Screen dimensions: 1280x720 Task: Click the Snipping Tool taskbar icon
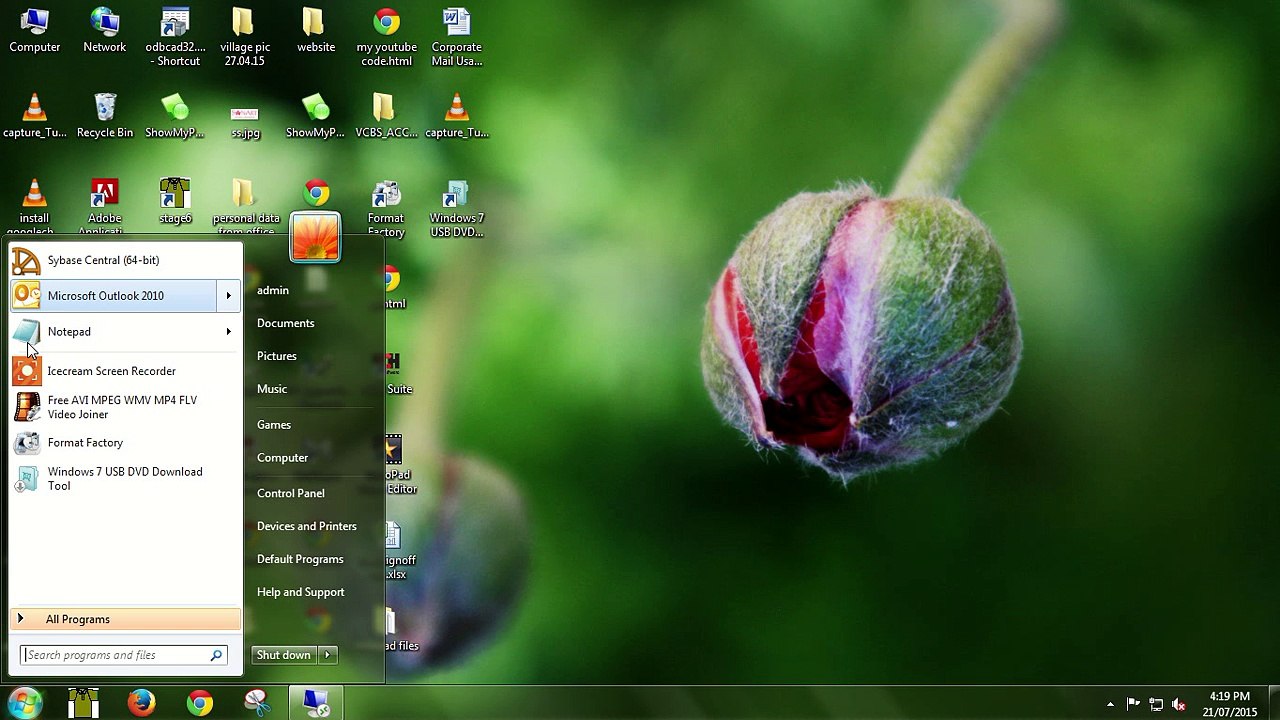(258, 703)
